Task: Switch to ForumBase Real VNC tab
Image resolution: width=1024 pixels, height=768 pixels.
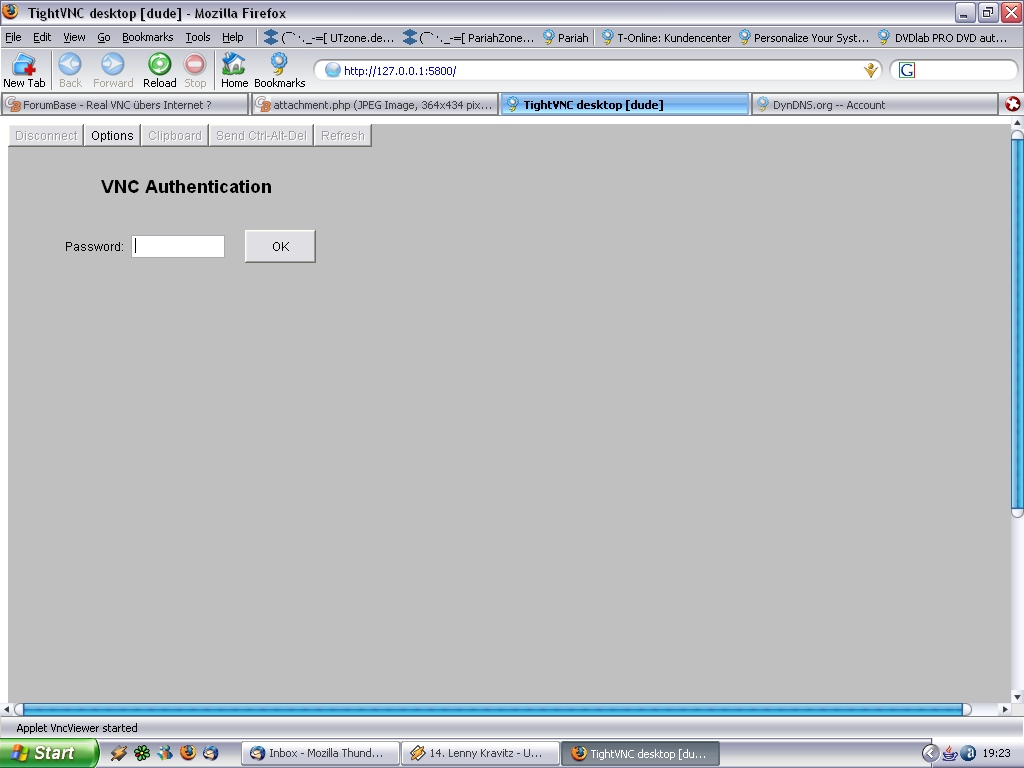Action: pyautogui.click(x=125, y=104)
